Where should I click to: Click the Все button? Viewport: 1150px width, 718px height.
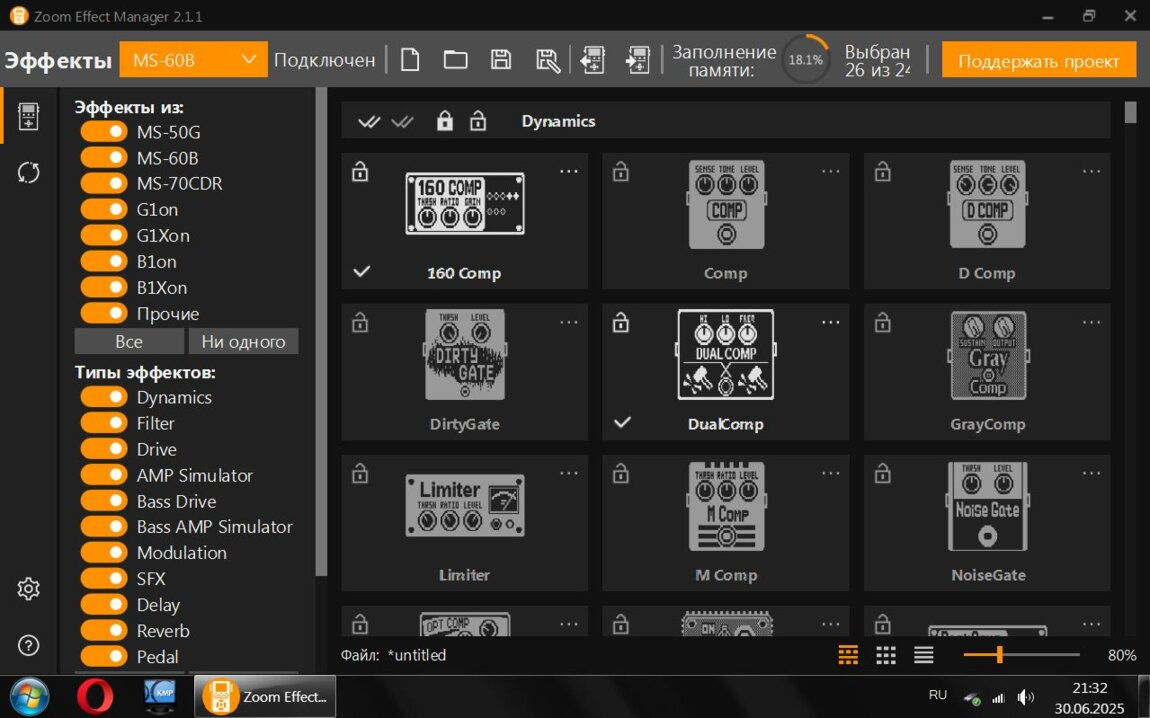129,341
